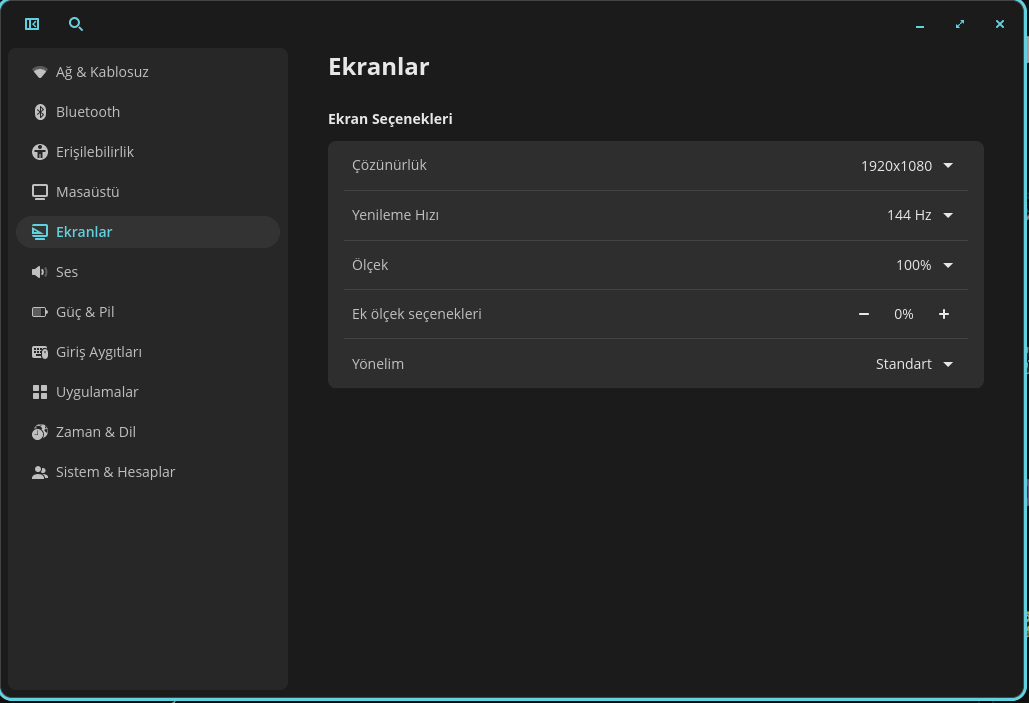Click the display icon next to Ekranlar
1029x703 pixels.
[x=39, y=232]
